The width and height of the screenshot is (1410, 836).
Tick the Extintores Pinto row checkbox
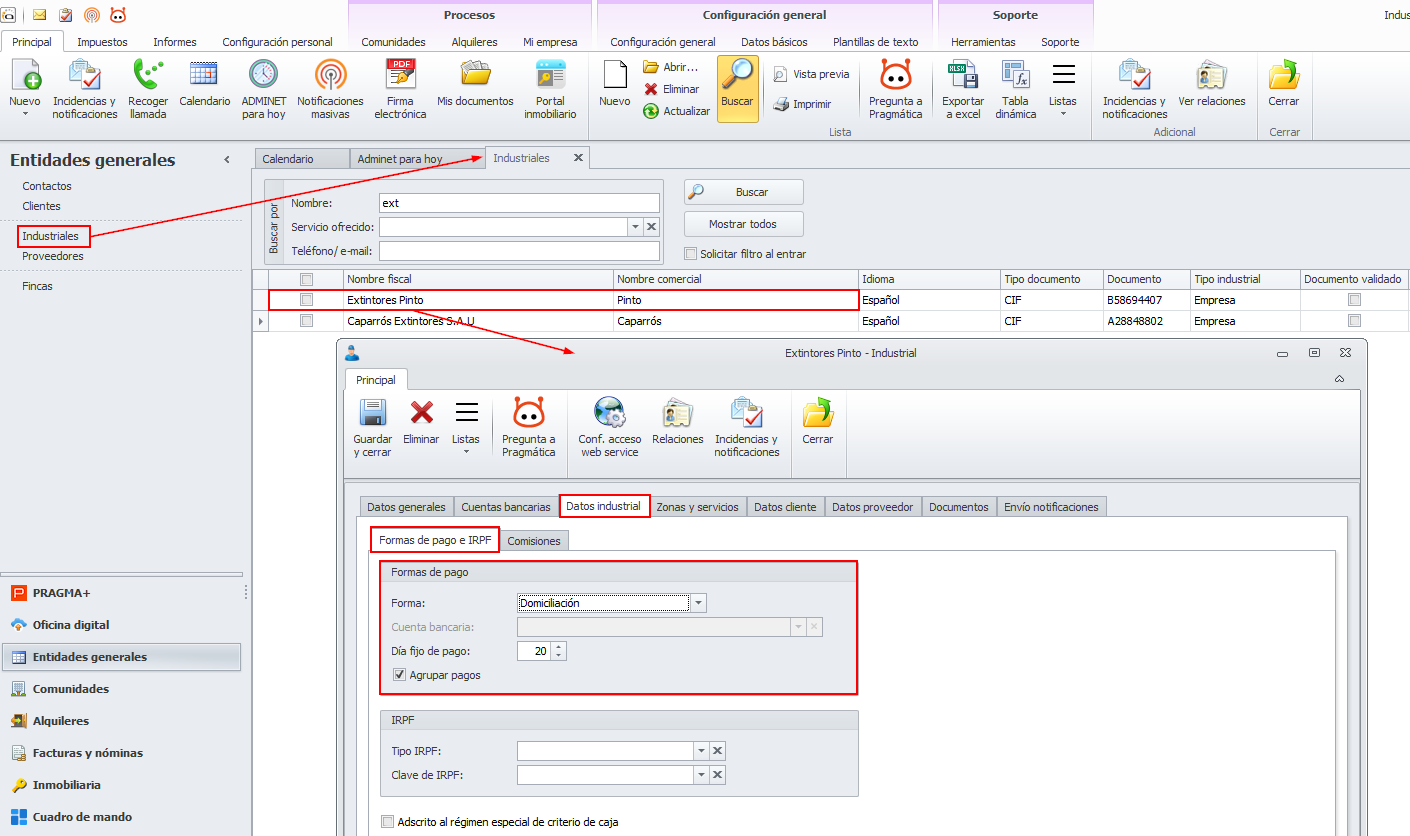307,299
